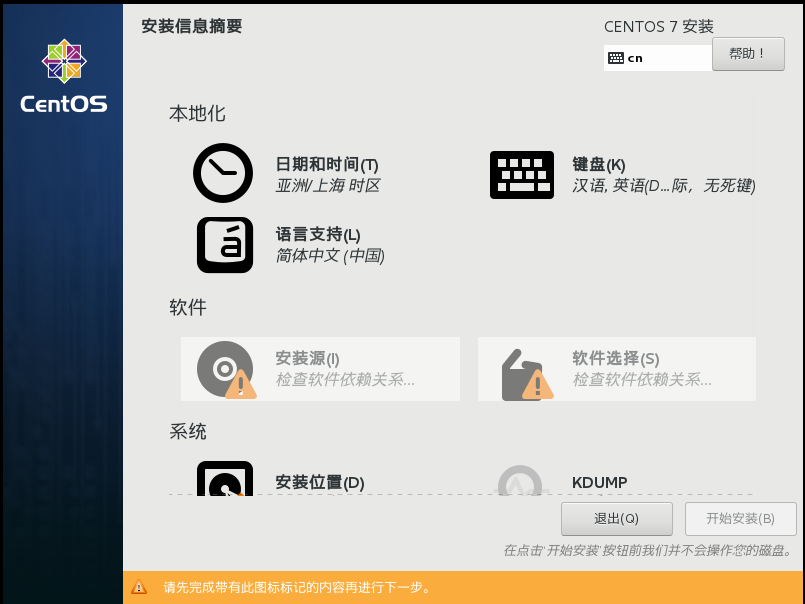
Task: Click the software selection package icon
Action: pyautogui.click(x=526, y=374)
